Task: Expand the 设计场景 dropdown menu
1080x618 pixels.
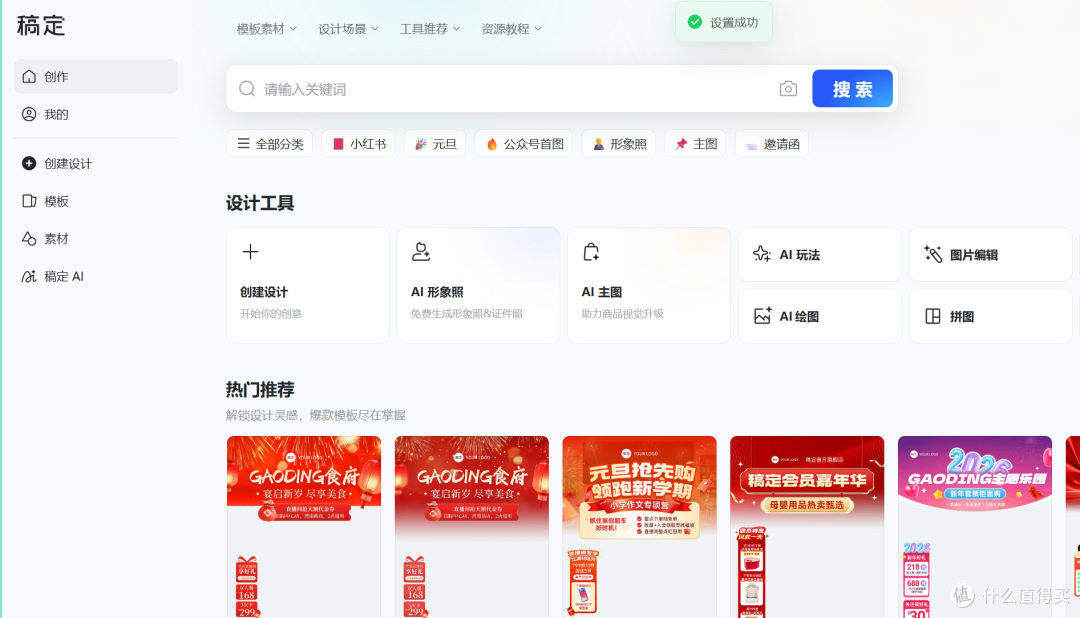Action: pyautogui.click(x=349, y=29)
